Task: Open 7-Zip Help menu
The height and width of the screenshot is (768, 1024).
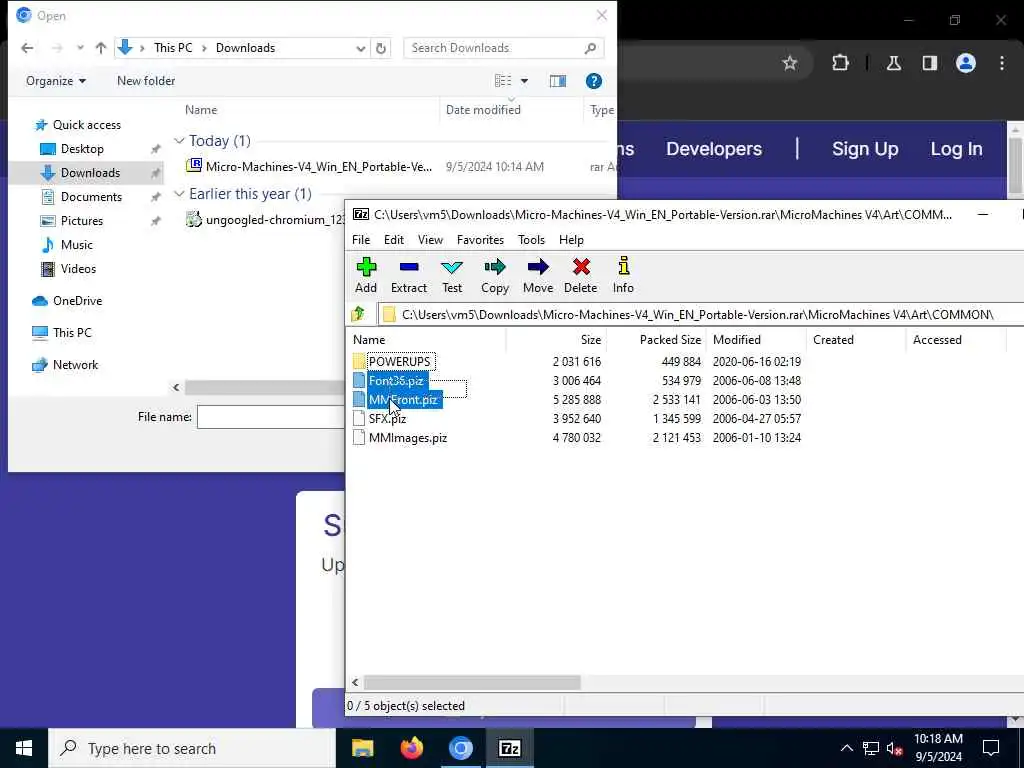Action: 571,240
